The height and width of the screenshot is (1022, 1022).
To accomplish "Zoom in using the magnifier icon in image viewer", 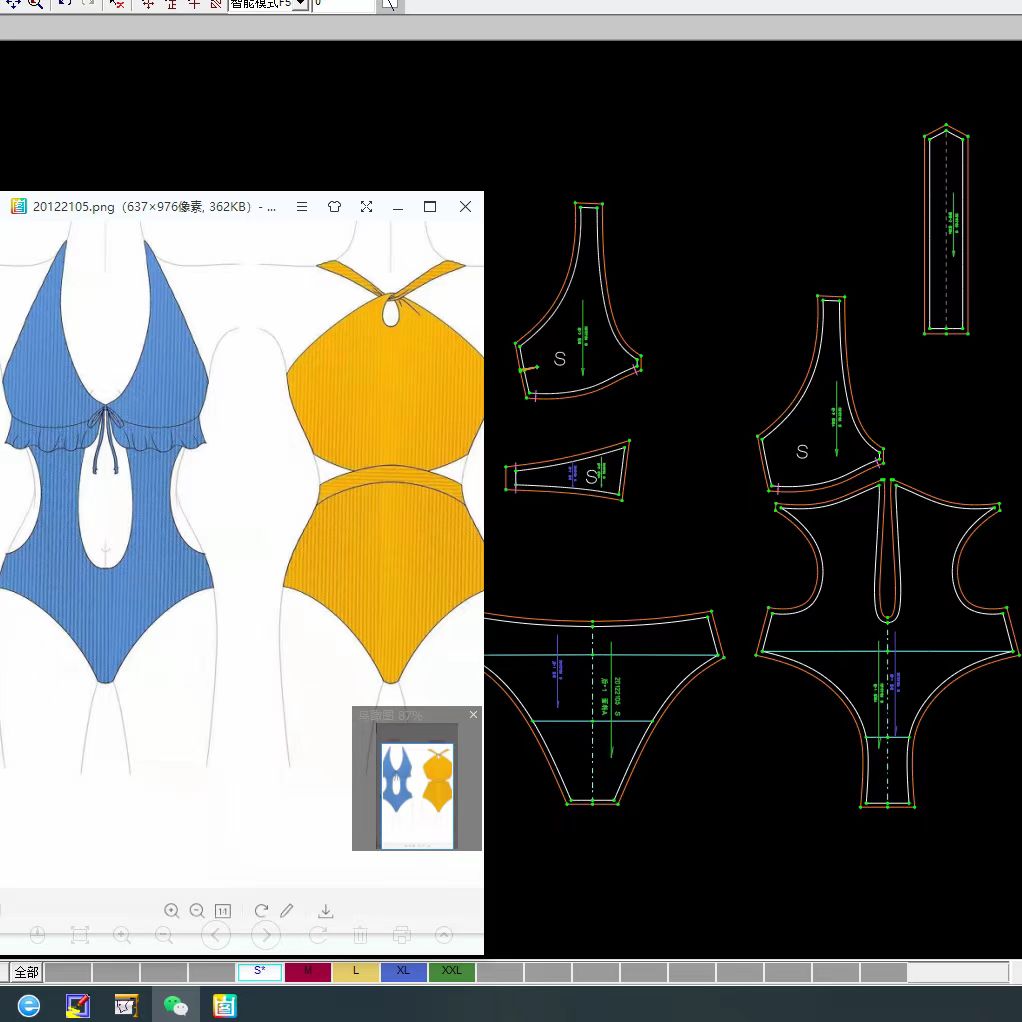I will click(x=172, y=911).
